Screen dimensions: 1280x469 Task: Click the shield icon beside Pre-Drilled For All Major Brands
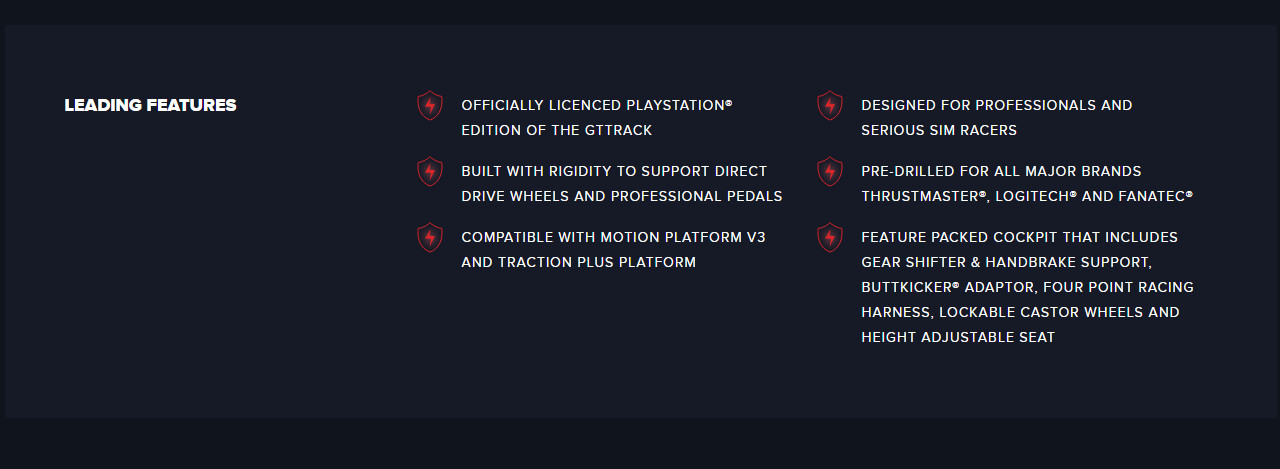pos(830,171)
